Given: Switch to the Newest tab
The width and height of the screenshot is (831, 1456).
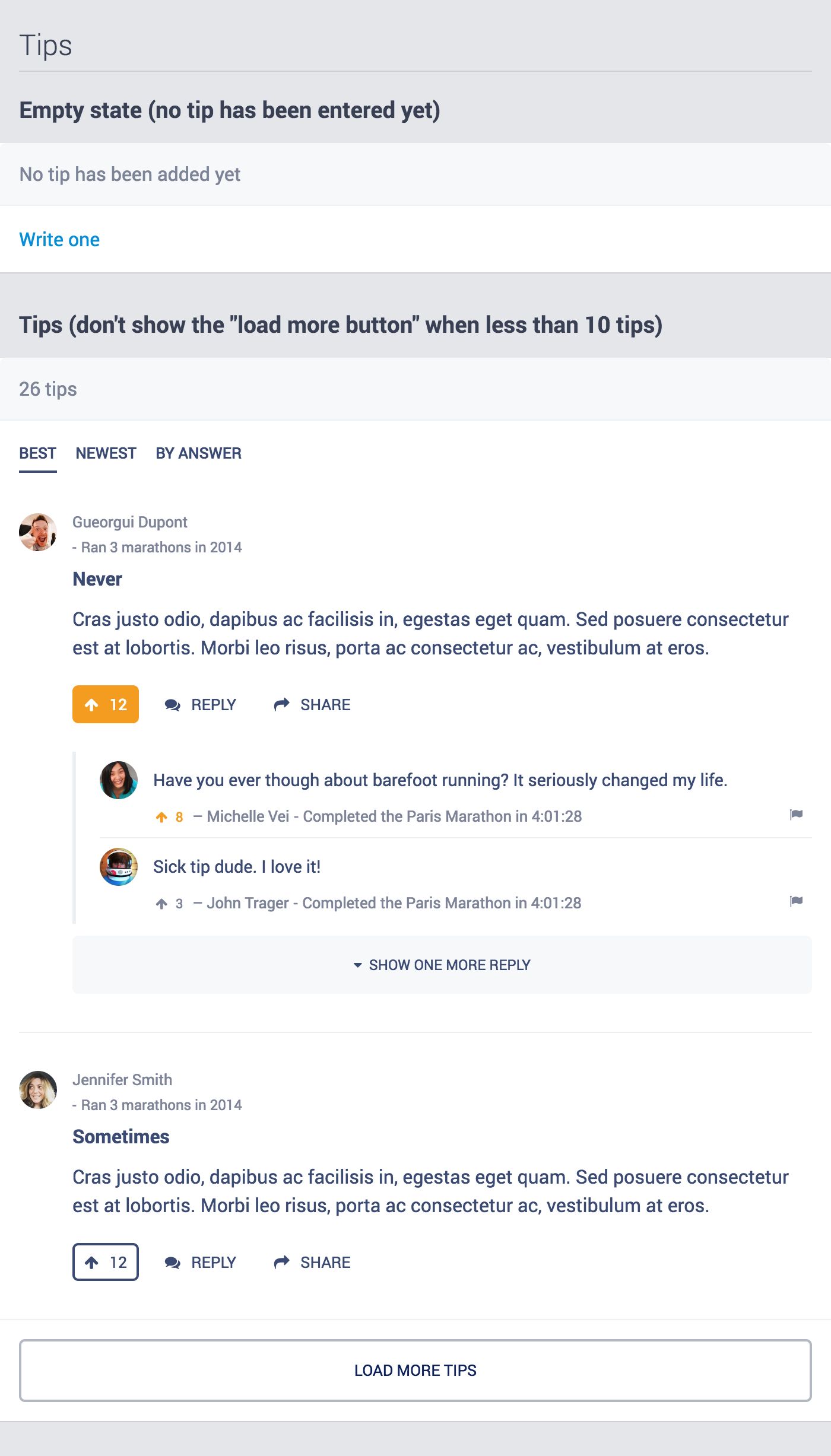Looking at the screenshot, I should coord(106,453).
